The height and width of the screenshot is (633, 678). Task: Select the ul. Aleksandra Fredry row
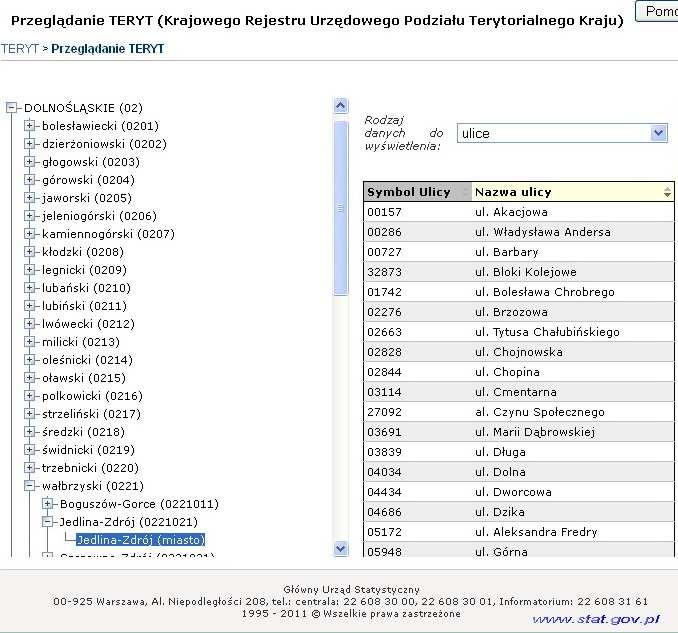tap(519, 532)
